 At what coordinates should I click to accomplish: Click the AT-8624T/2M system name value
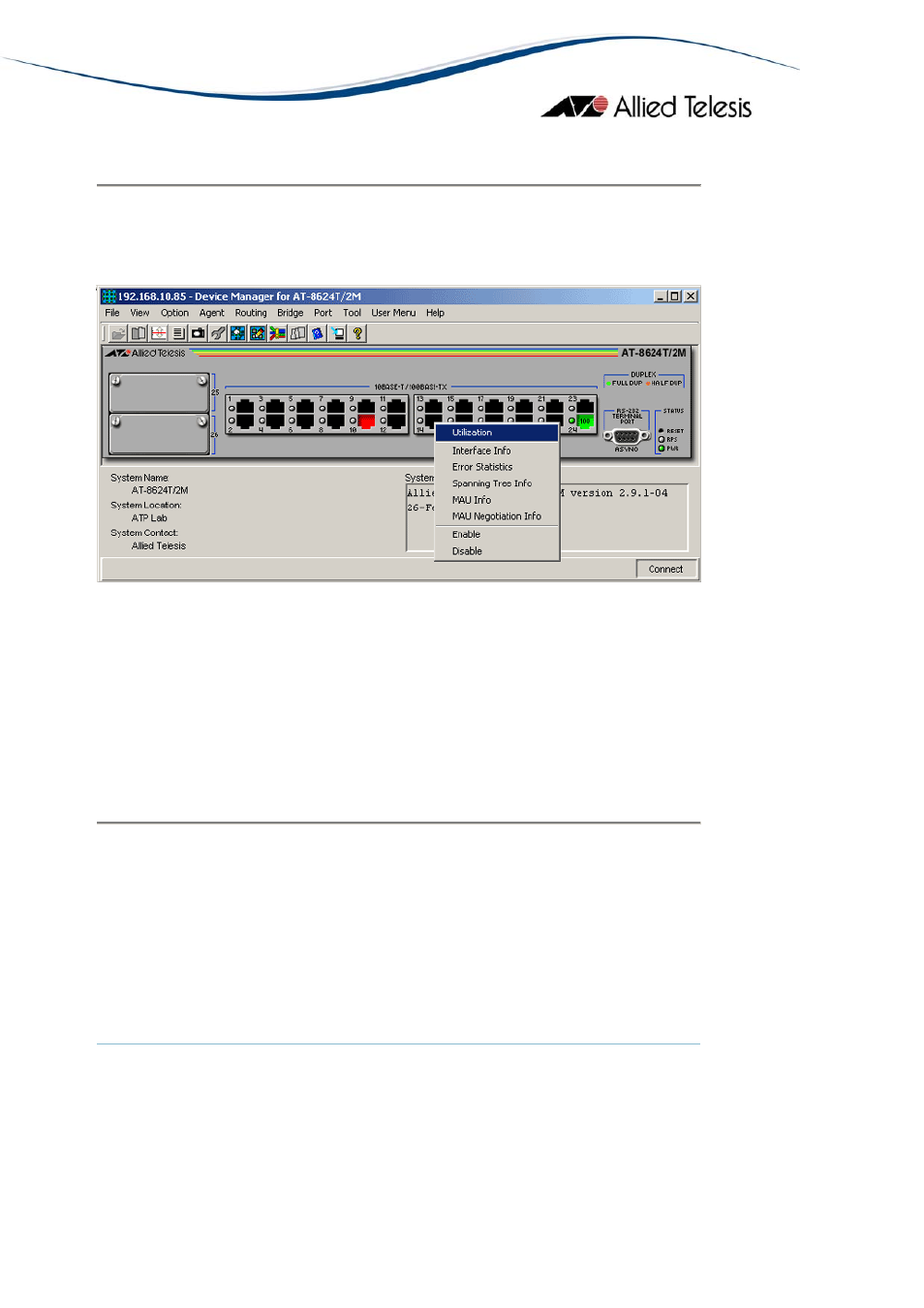[x=160, y=490]
